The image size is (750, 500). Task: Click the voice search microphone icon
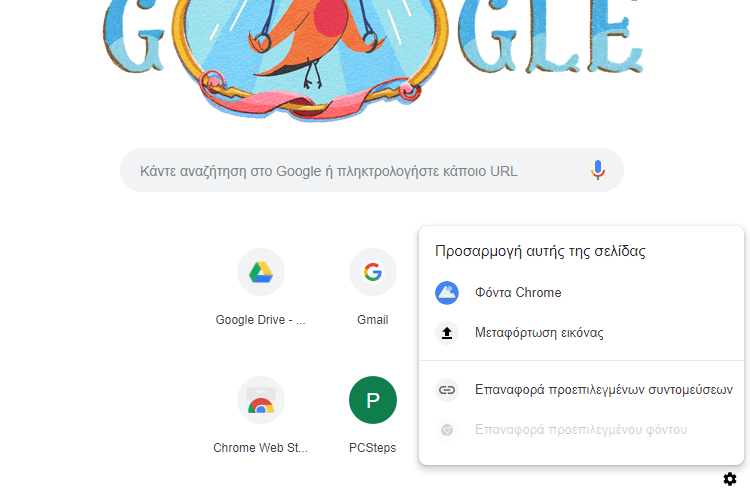597,170
